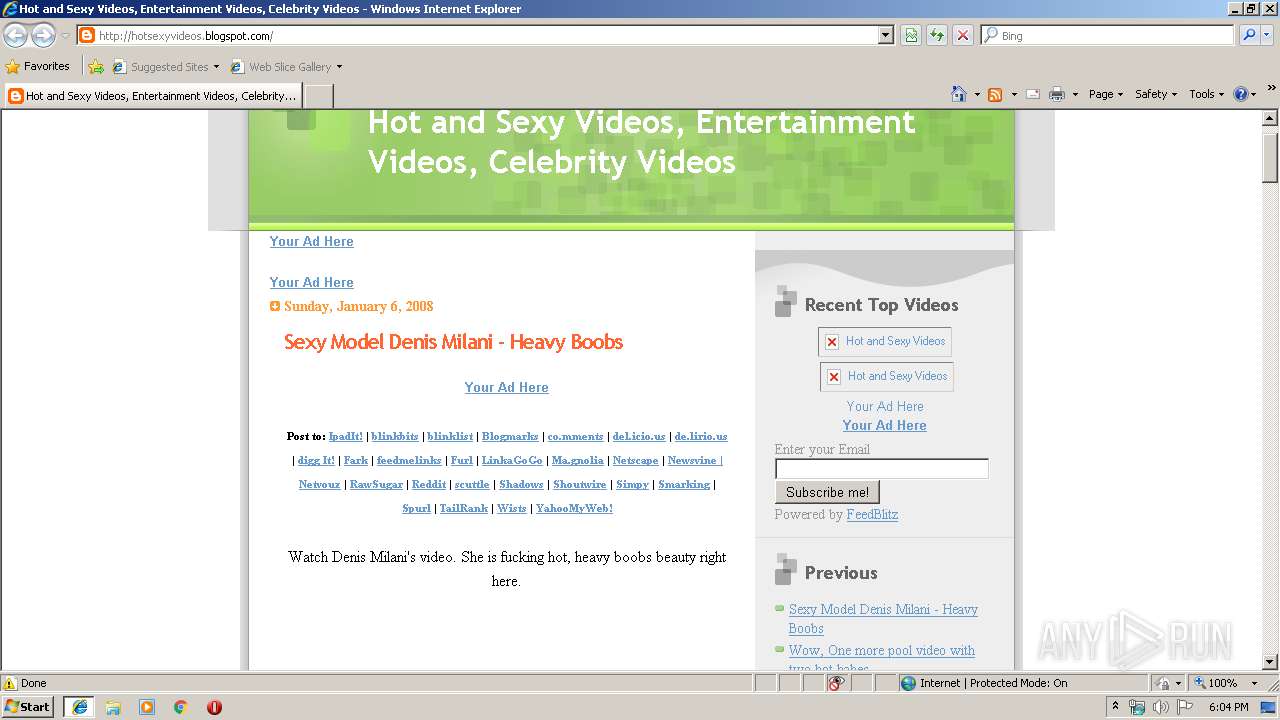Open the Reddit bookmark link
The height and width of the screenshot is (720, 1280).
point(429,484)
